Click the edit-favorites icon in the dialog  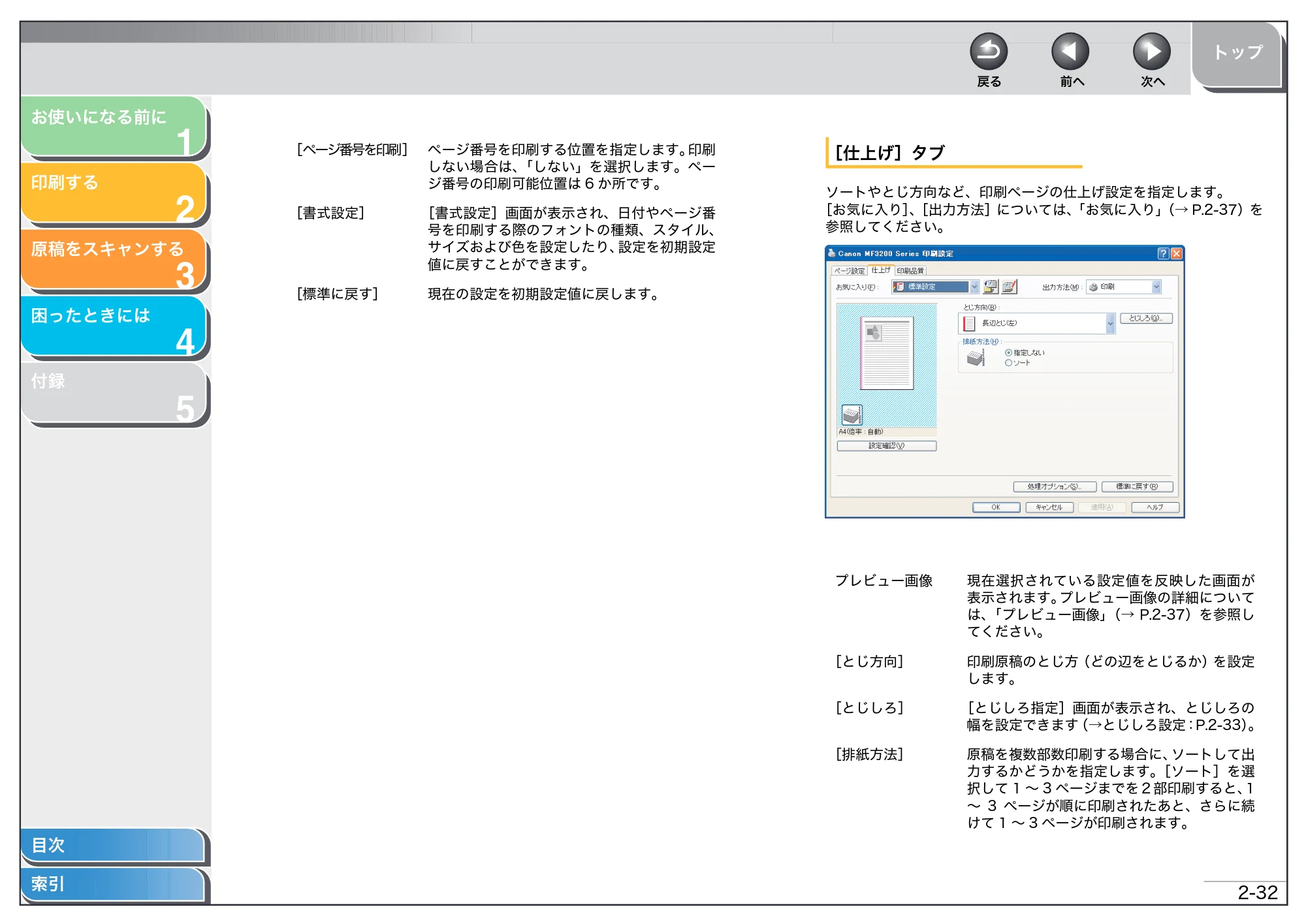coord(1010,287)
